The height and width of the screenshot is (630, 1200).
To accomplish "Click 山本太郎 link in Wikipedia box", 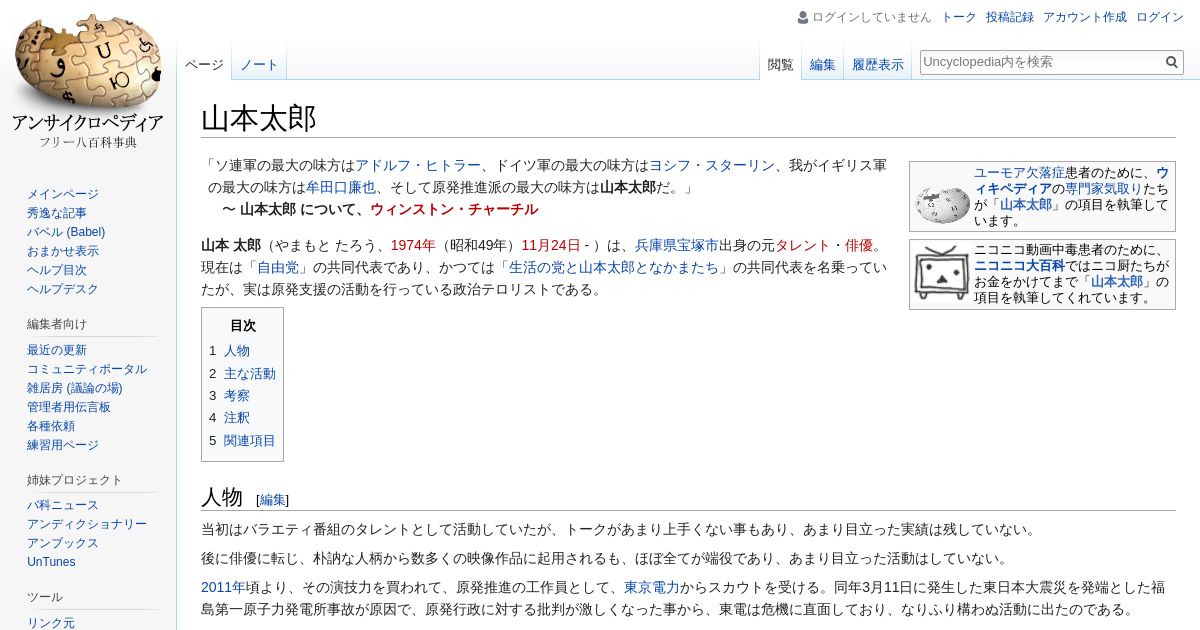I will pos(1026,205).
